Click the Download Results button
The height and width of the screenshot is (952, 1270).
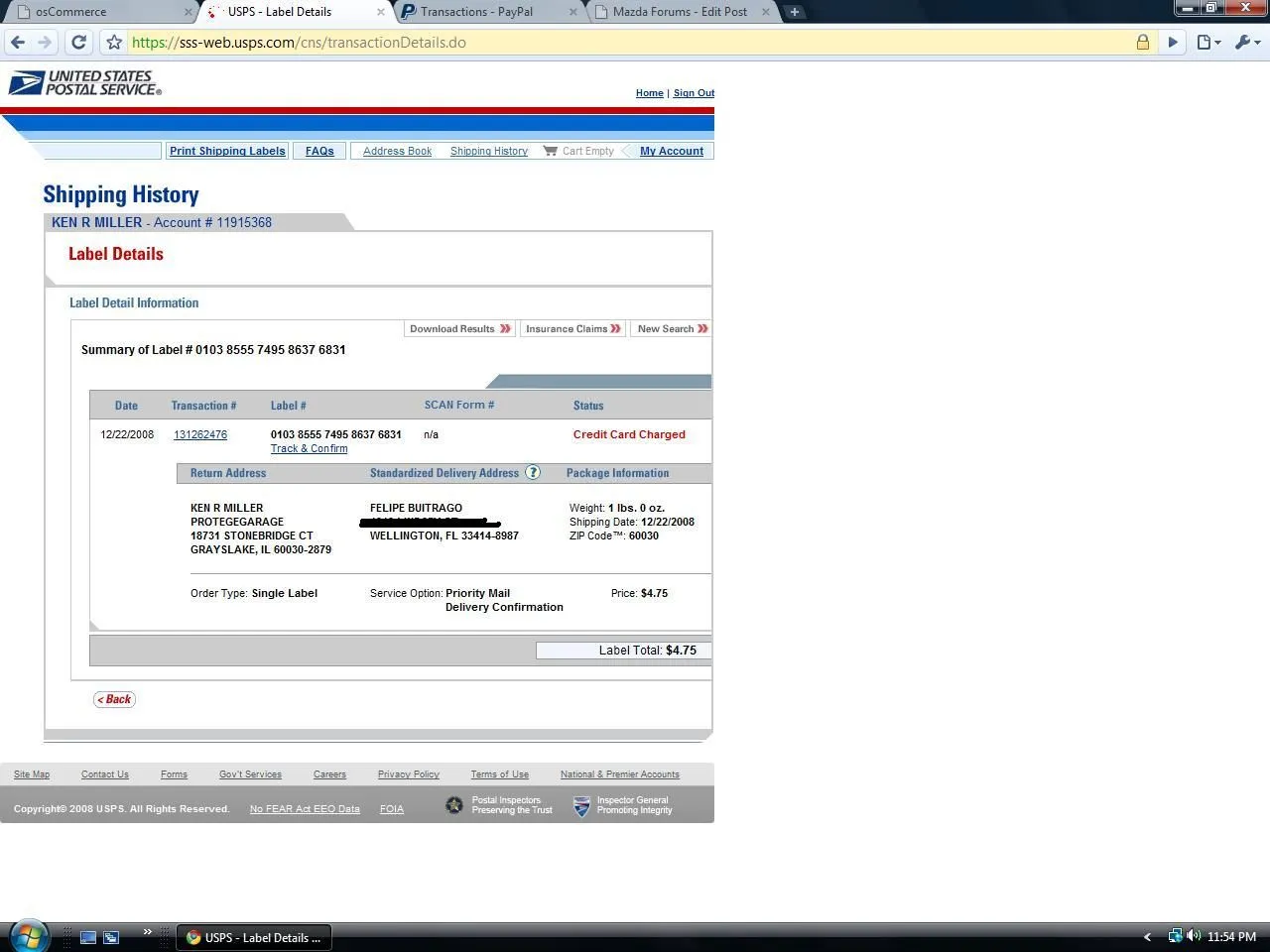pyautogui.click(x=459, y=329)
